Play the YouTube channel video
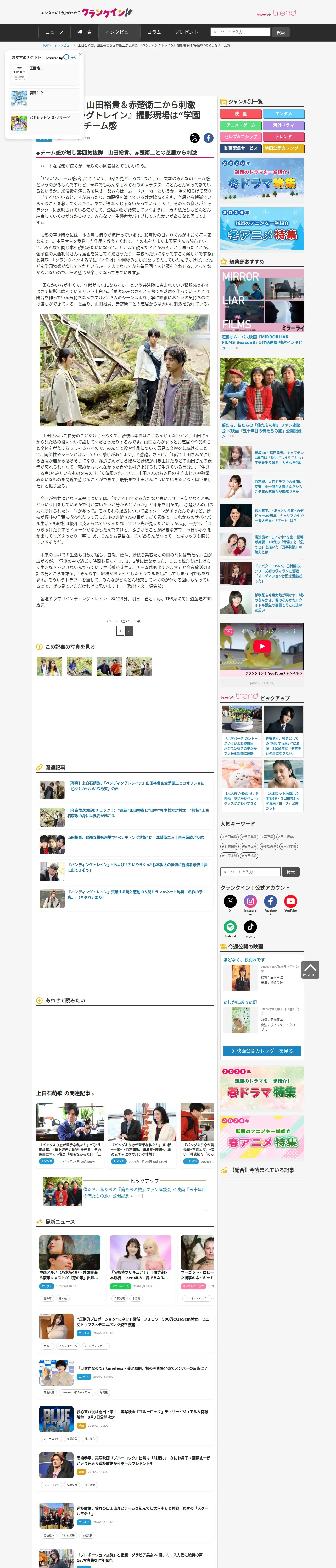 pyautogui.click(x=262, y=647)
